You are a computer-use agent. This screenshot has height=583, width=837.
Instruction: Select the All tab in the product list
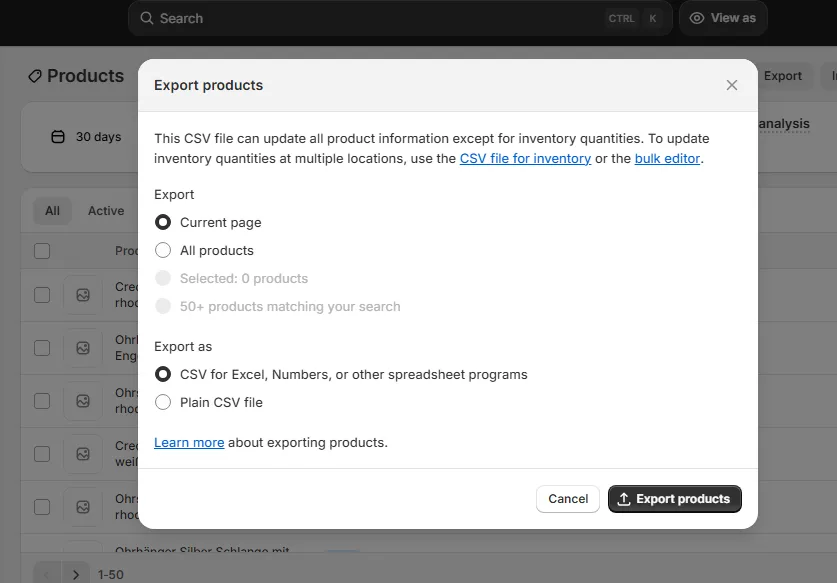point(52,211)
